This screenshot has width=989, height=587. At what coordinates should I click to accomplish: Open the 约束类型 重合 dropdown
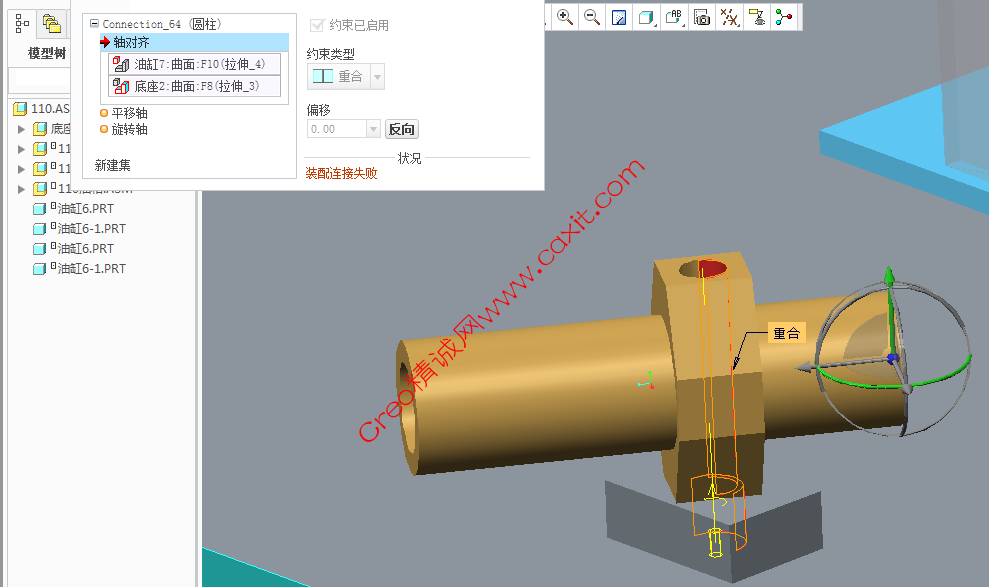[377, 77]
